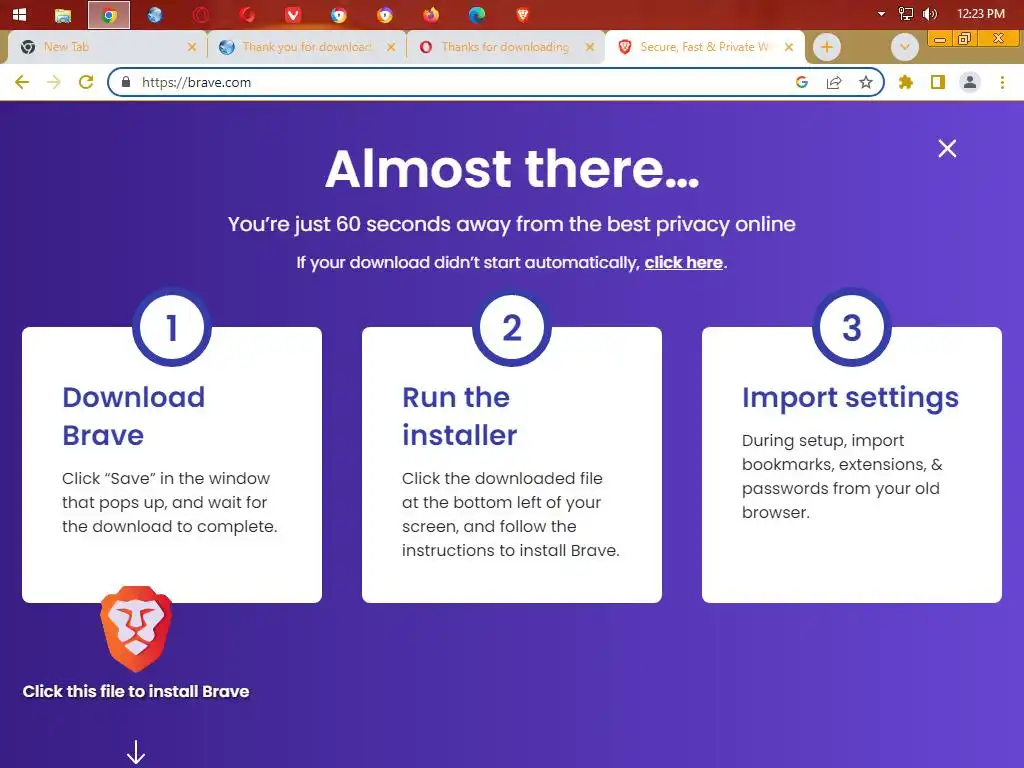
Task: Open the volume tray icon
Action: (x=930, y=14)
